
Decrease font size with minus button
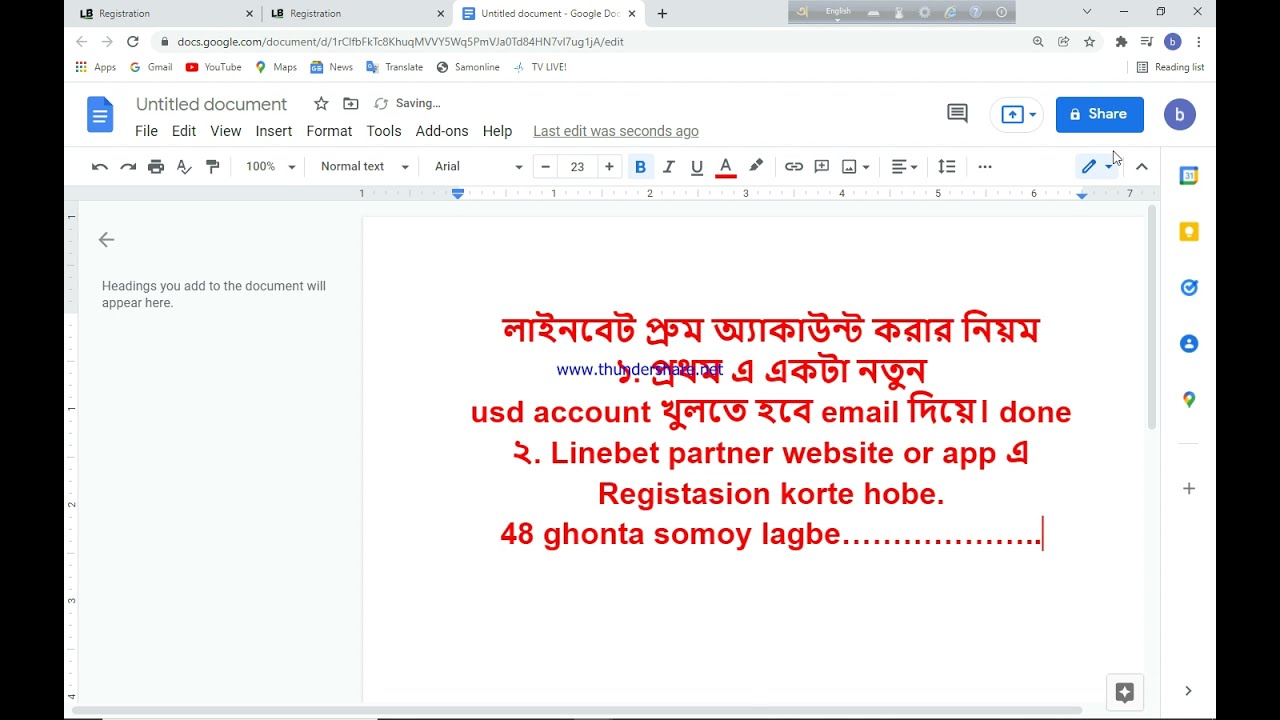545,167
